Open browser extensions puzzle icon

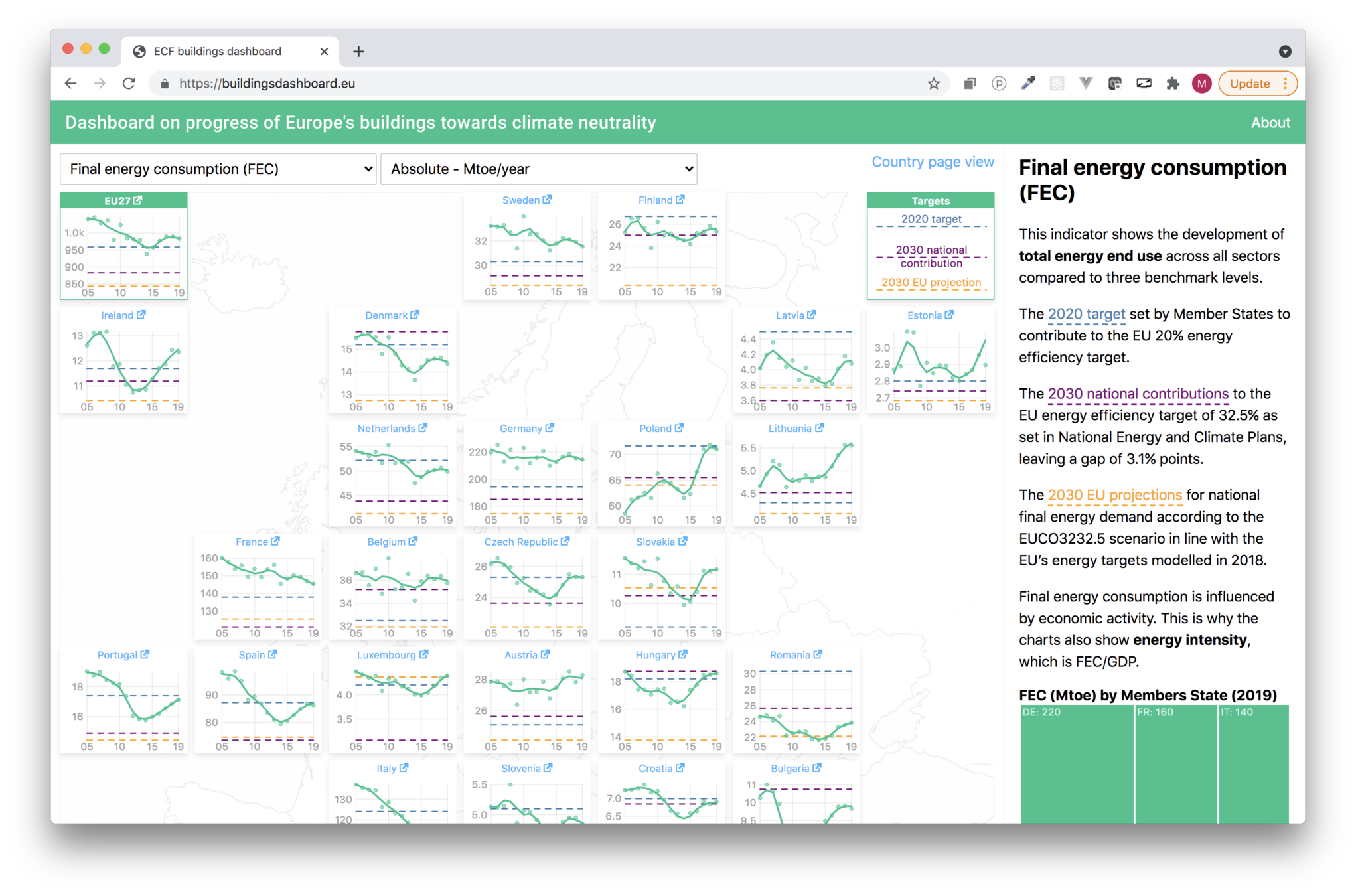pos(1173,84)
